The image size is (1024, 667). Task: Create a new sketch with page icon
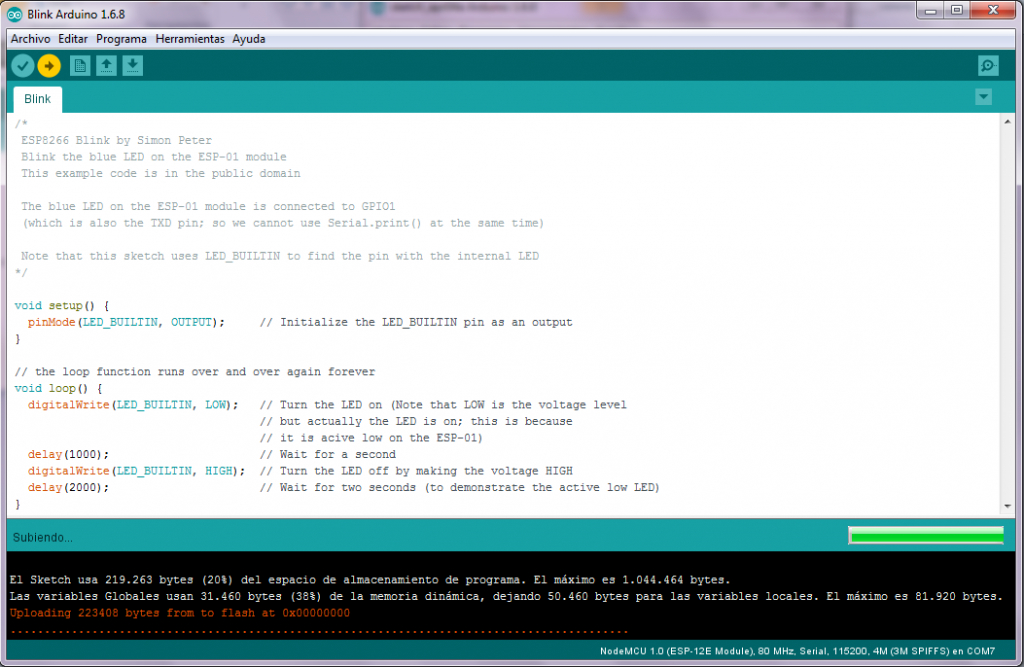(x=80, y=65)
